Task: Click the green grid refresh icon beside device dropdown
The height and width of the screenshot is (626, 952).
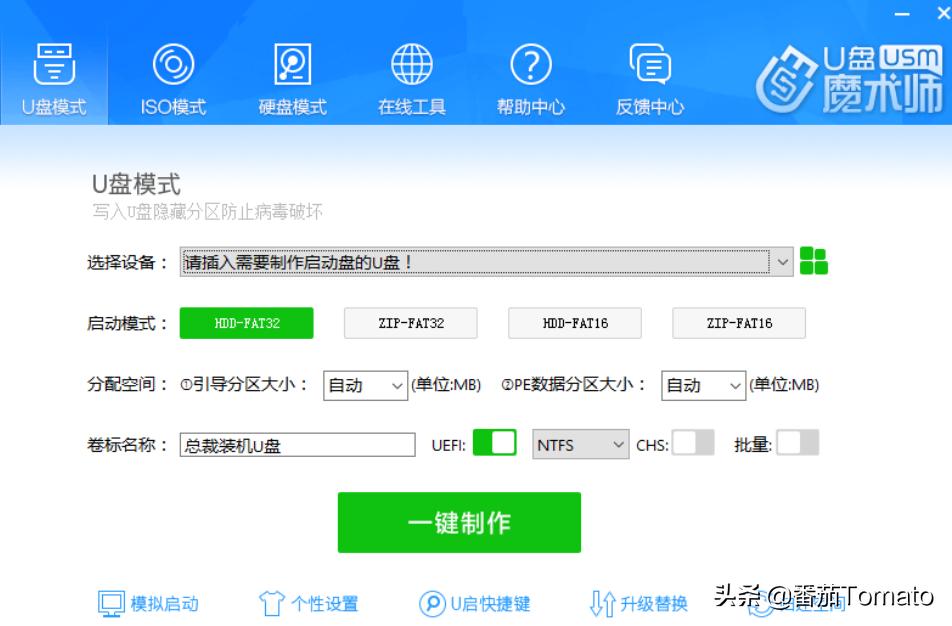Action: (x=815, y=260)
